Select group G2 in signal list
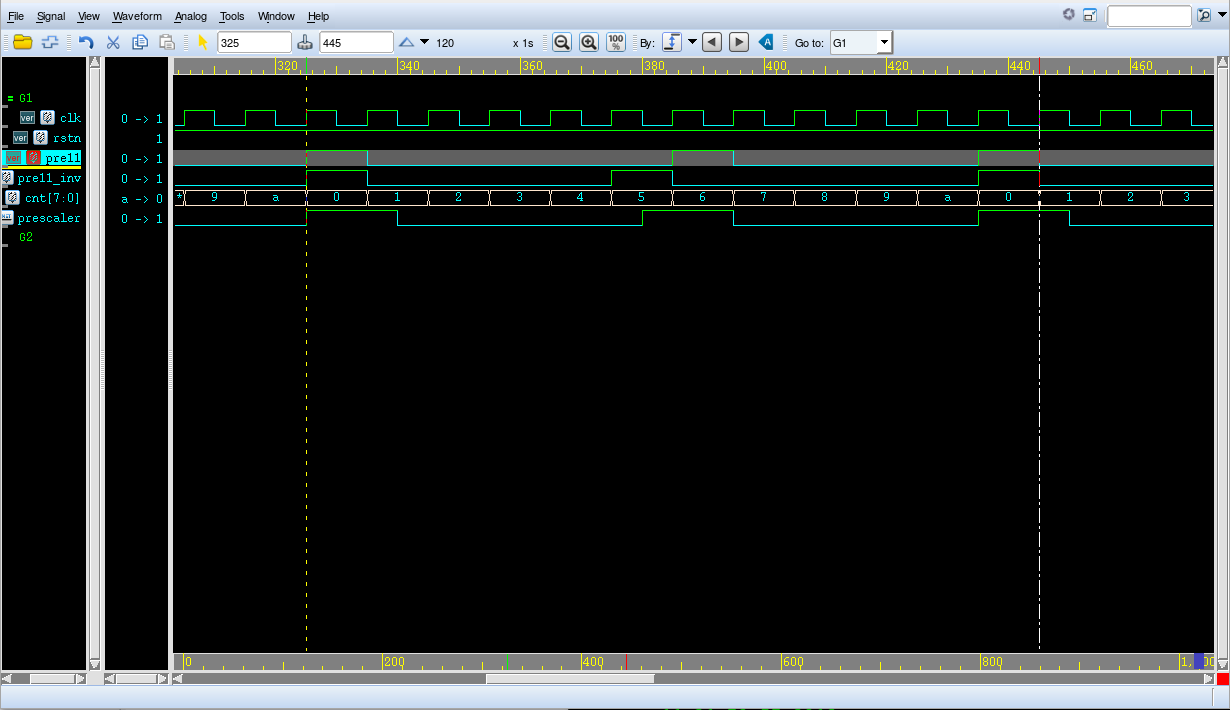 pyautogui.click(x=25, y=238)
